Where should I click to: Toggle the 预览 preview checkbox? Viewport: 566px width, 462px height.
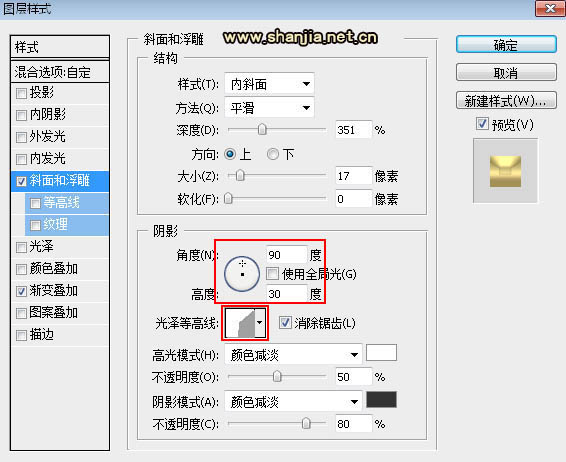pyautogui.click(x=482, y=124)
